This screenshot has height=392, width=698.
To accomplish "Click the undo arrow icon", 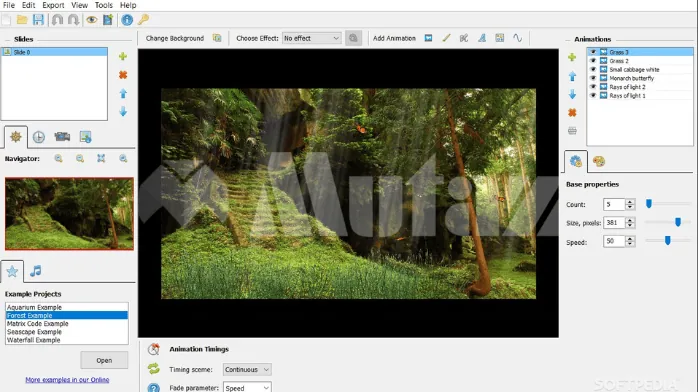I will (x=57, y=20).
